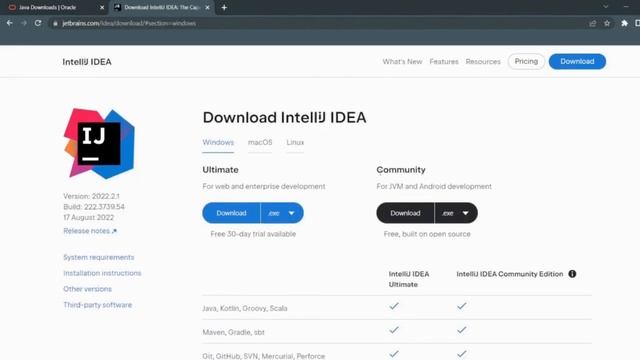Open Features menu item
The width and height of the screenshot is (640, 360).
(444, 62)
